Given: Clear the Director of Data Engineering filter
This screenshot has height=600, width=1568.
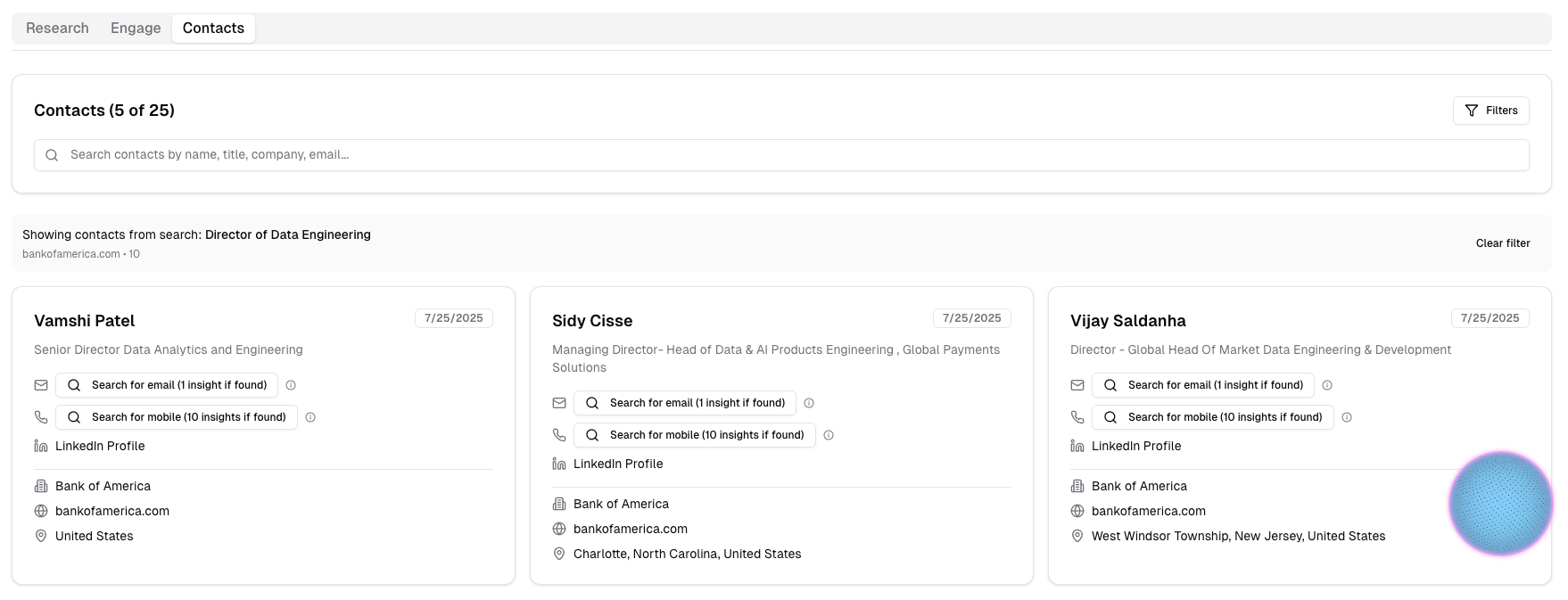Looking at the screenshot, I should coord(1502,243).
